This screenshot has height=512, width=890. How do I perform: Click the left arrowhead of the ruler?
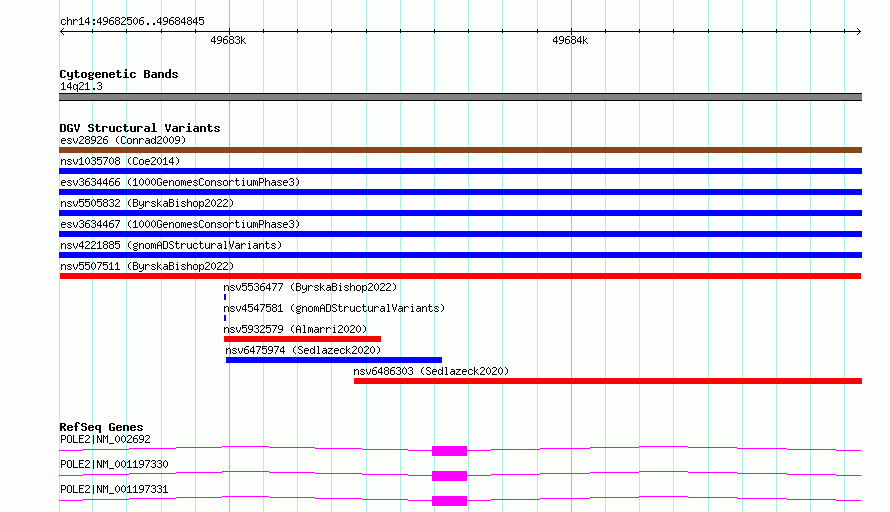[62, 31]
